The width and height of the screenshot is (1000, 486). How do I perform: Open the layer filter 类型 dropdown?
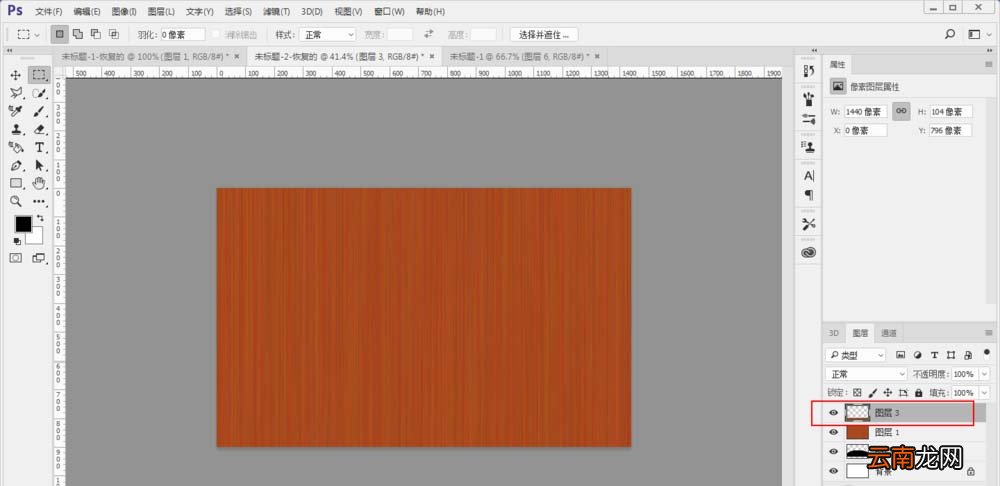tap(855, 355)
